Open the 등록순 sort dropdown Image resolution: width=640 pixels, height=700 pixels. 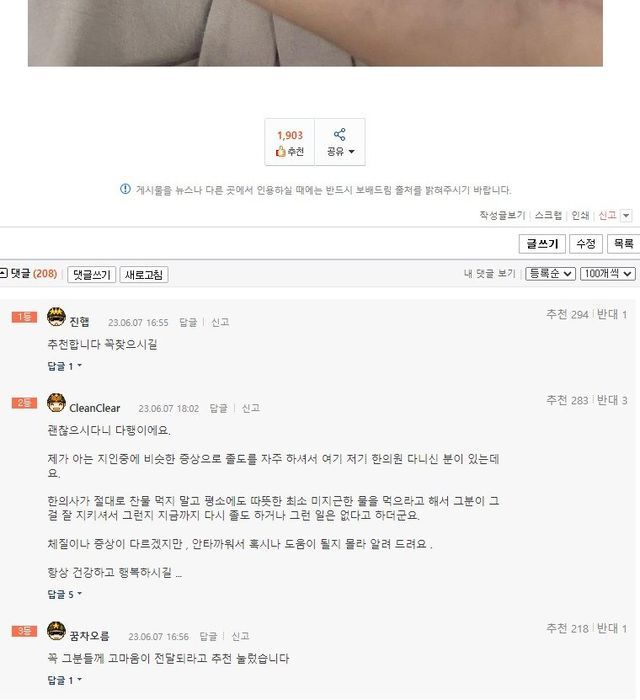(x=550, y=274)
